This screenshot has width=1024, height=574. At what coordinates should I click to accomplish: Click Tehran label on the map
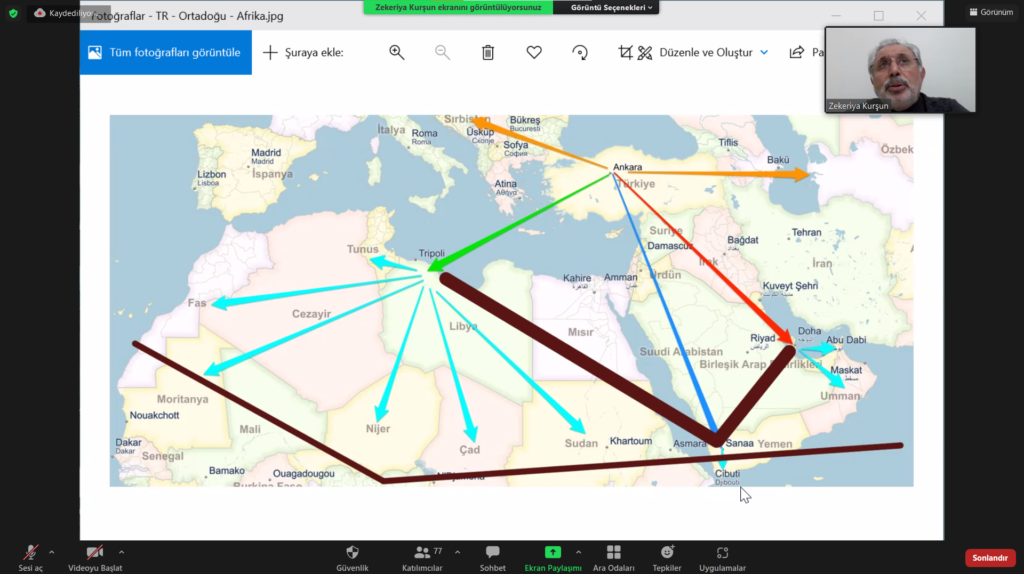pos(807,232)
